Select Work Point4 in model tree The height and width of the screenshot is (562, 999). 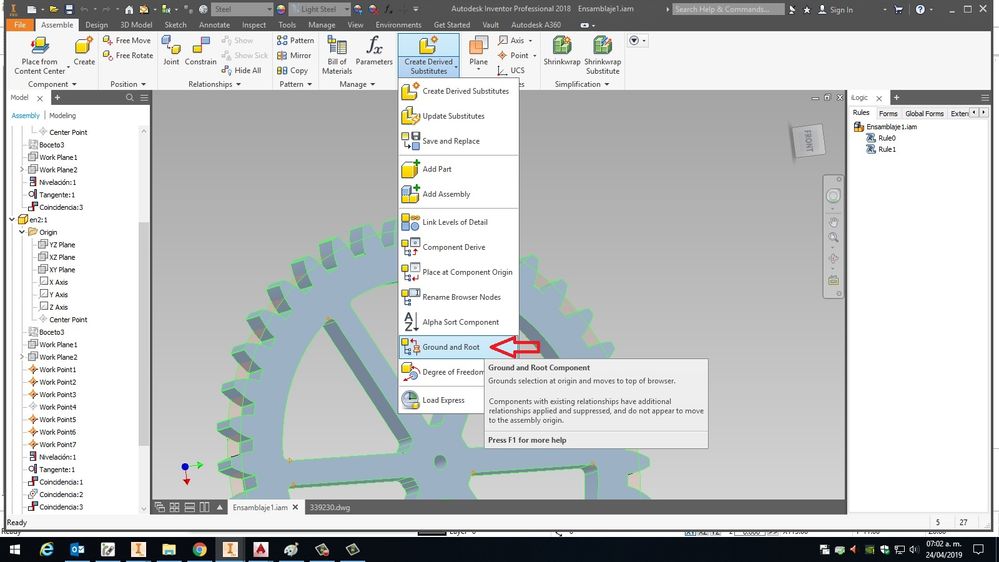click(52, 407)
